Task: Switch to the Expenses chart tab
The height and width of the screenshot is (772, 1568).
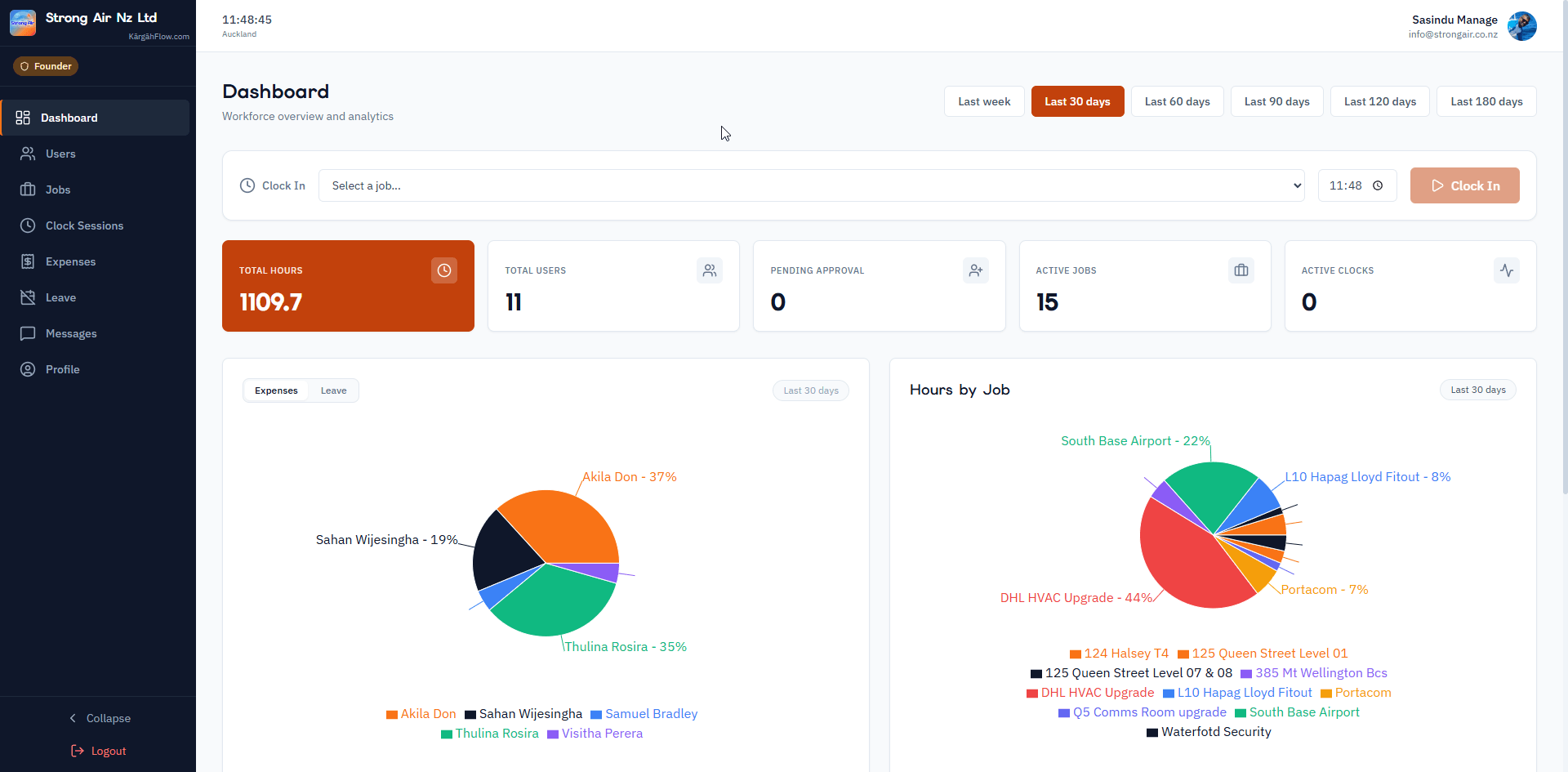Action: tap(276, 390)
